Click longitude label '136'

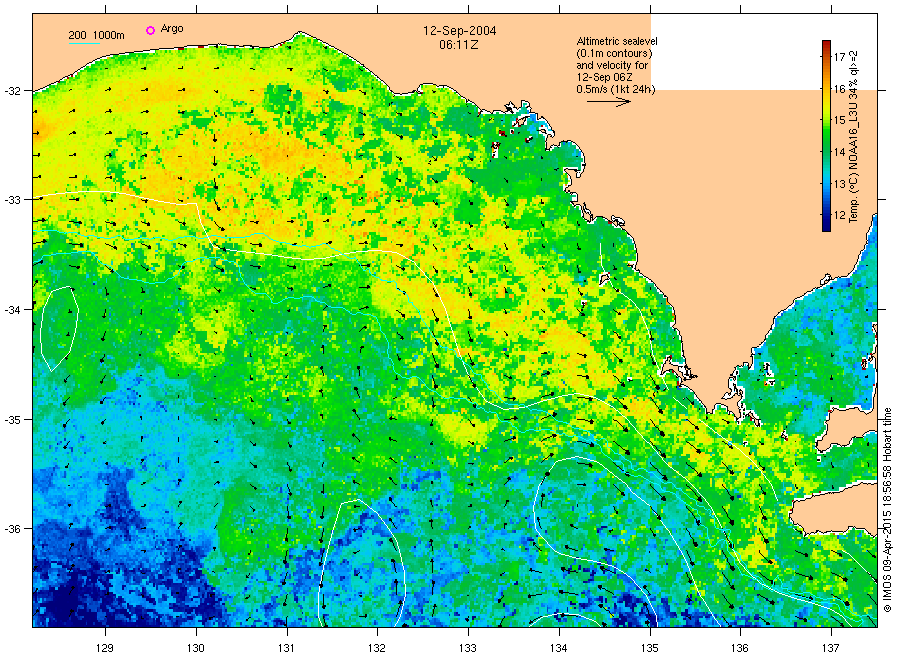point(740,649)
